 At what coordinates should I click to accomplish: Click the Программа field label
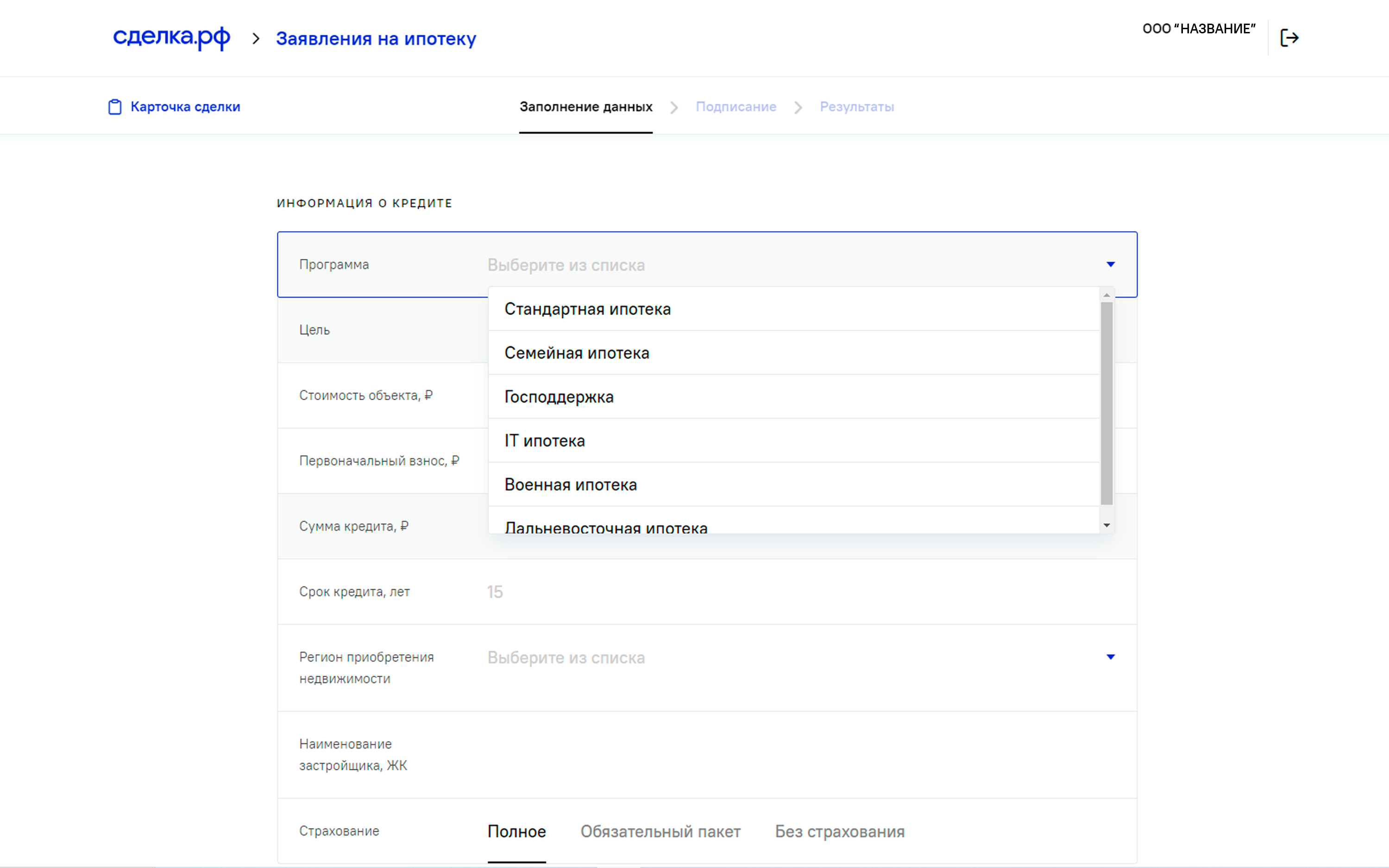click(x=334, y=264)
